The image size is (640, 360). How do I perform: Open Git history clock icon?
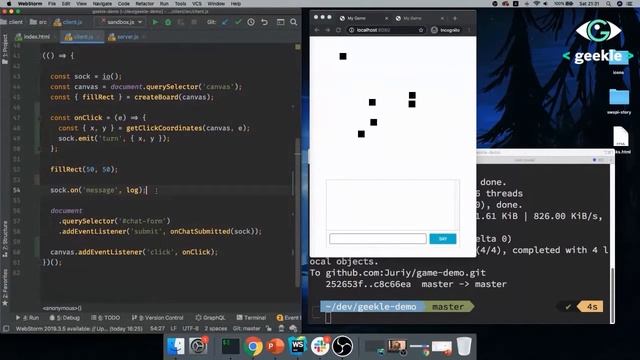pos(251,22)
